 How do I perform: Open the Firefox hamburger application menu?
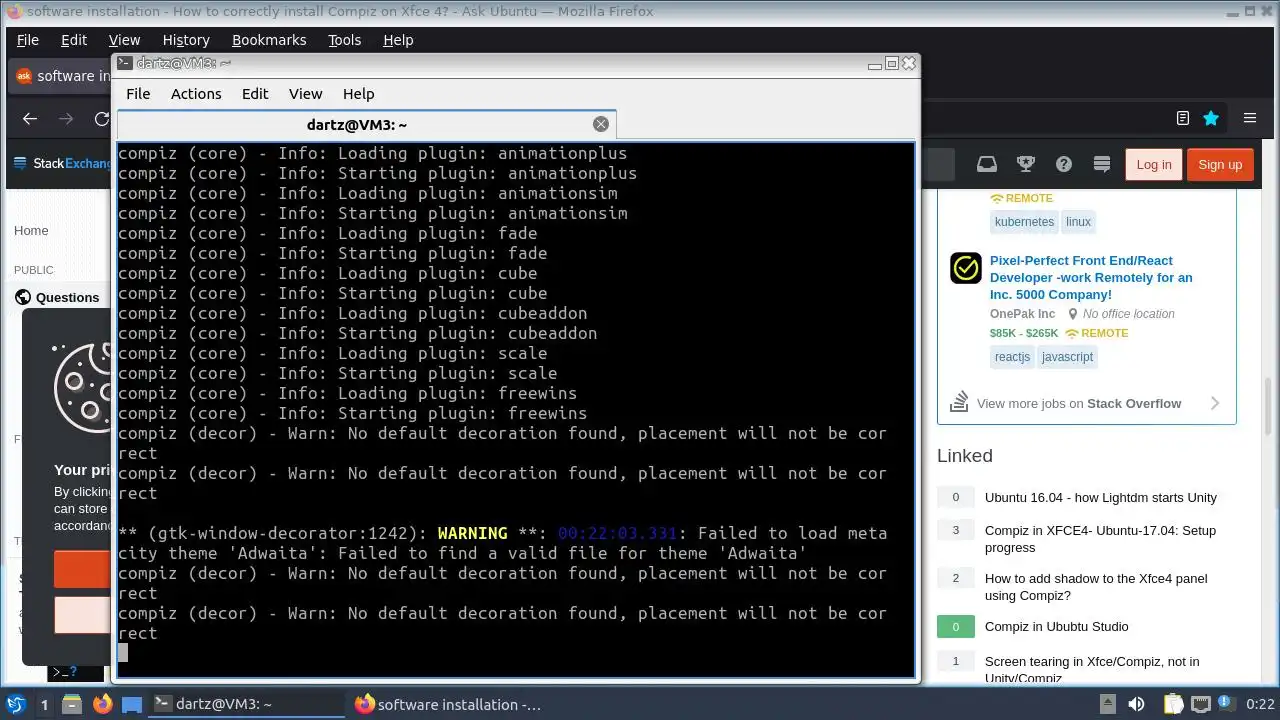[x=1250, y=118]
